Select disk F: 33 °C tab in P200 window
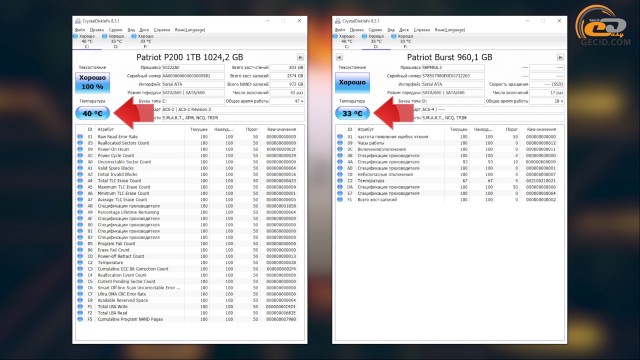 pos(145,41)
